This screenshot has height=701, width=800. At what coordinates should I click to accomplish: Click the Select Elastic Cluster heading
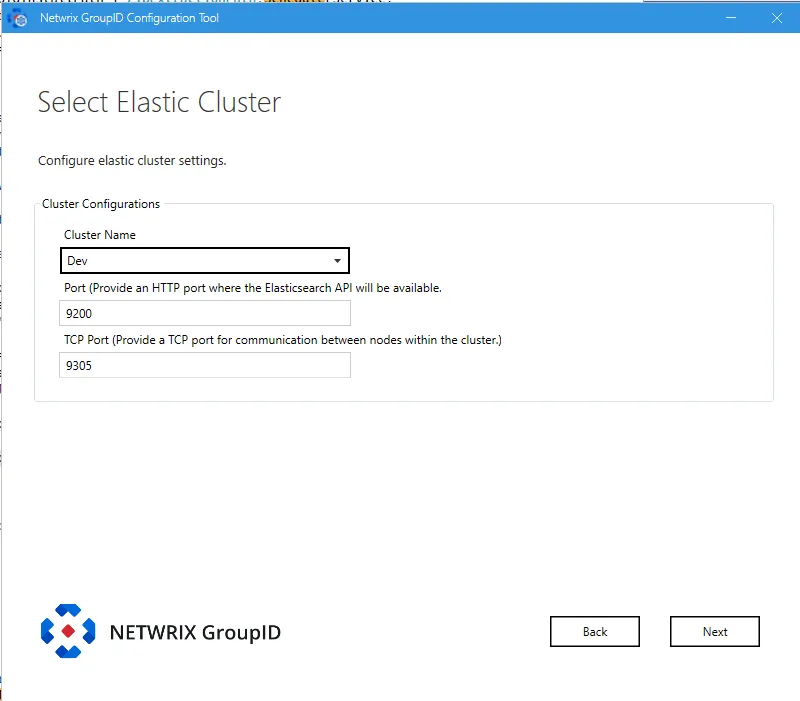point(159,102)
